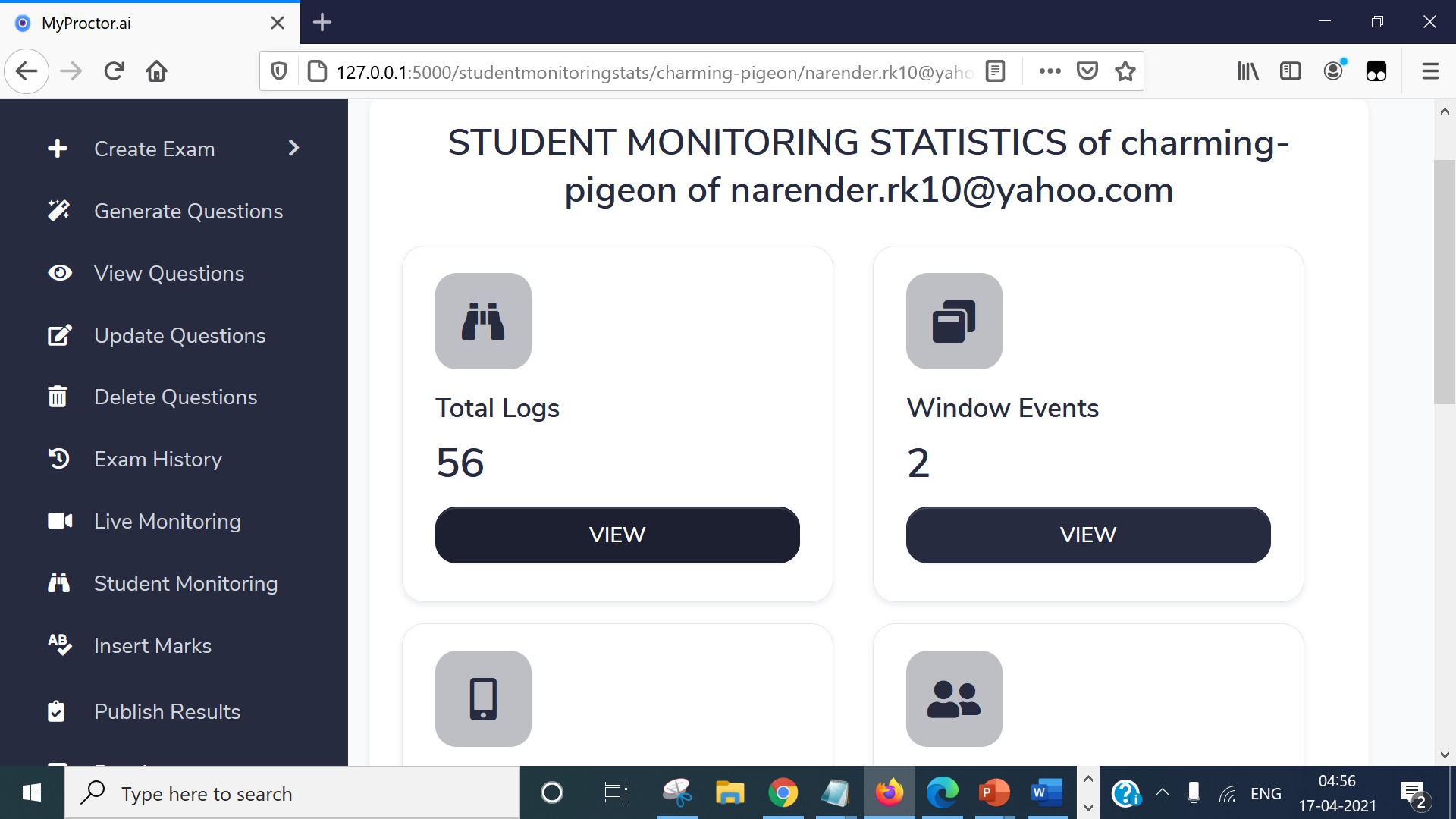Open Publish Results sidebar item
This screenshot has height=819, width=1456.
(x=167, y=711)
